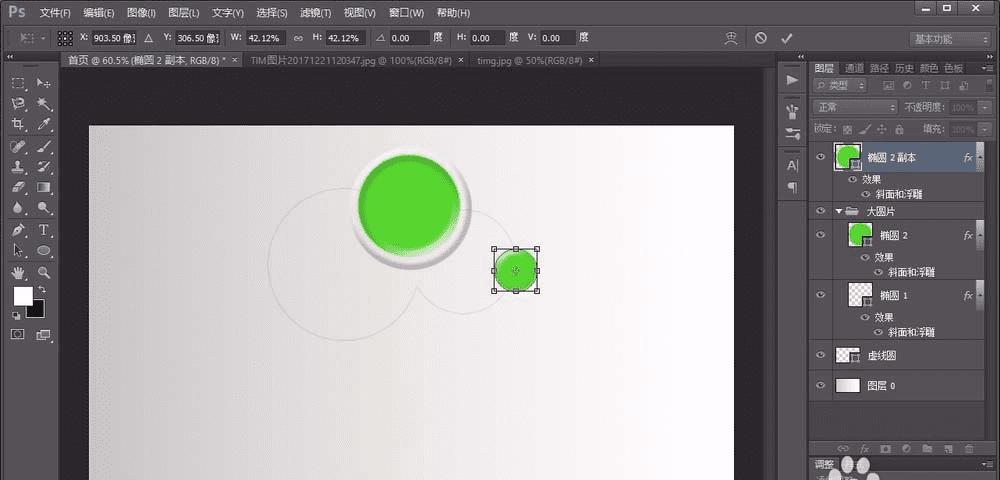
Task: Select the Hand tool
Action: (18, 273)
